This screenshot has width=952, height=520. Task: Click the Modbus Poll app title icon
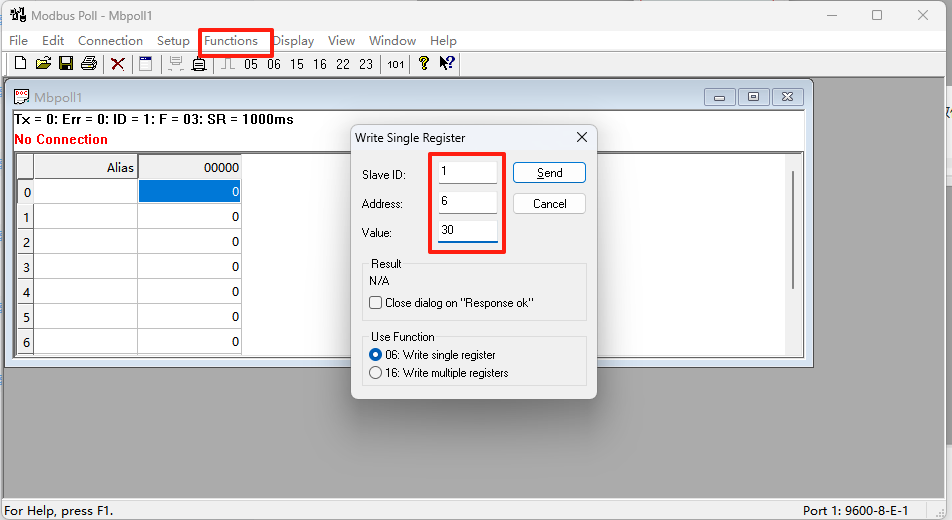[18, 15]
